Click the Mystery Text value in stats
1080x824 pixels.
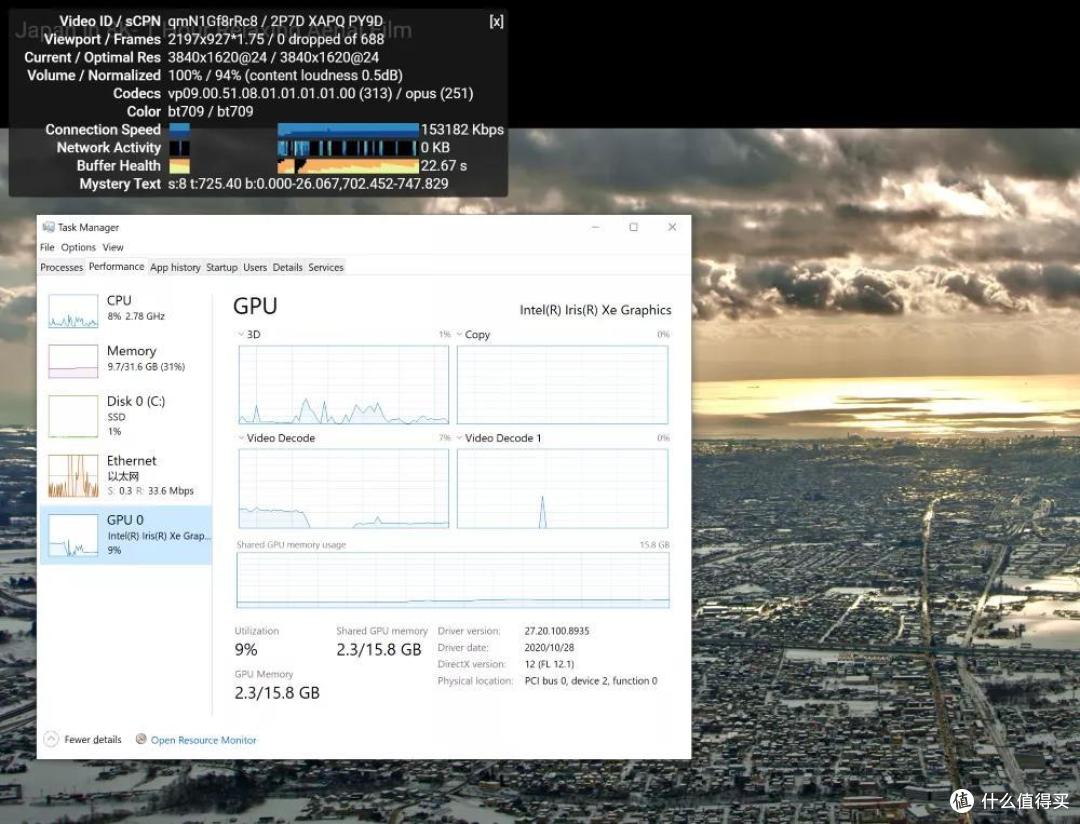pyautogui.click(x=308, y=184)
